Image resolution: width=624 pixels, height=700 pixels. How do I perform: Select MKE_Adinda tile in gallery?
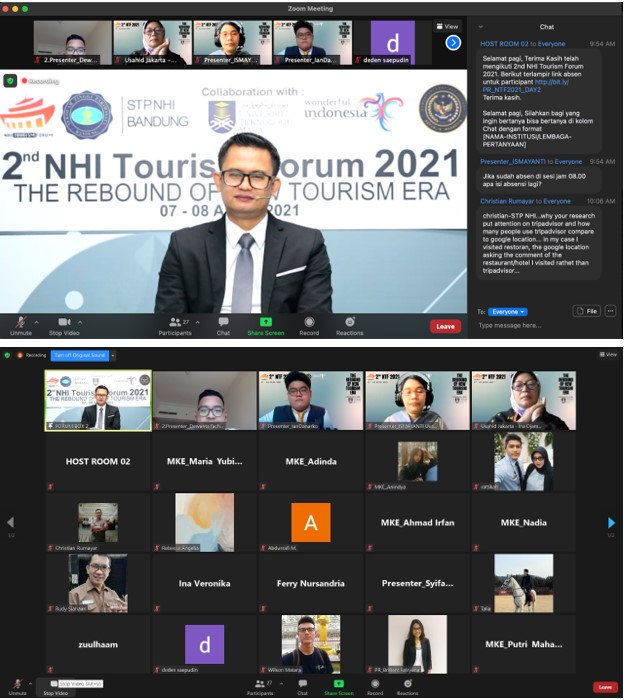pos(311,462)
